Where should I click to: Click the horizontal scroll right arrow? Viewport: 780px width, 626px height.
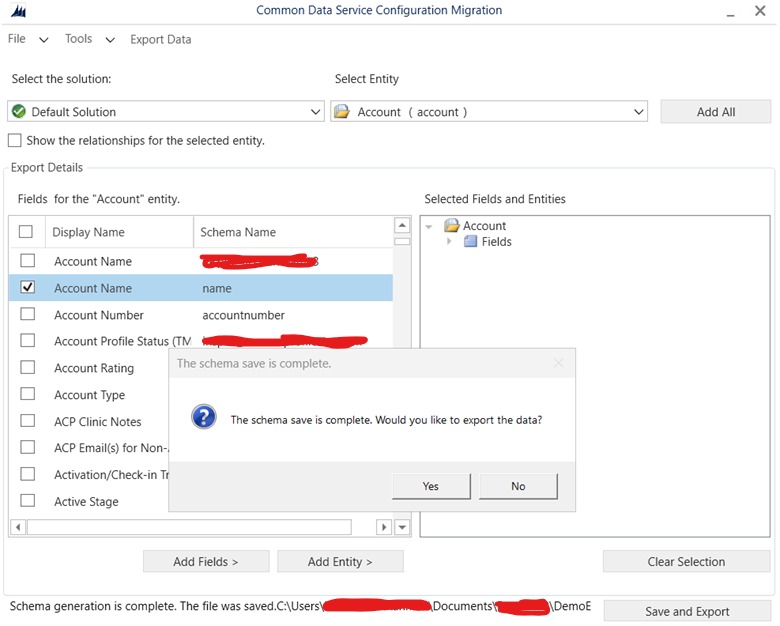click(384, 526)
